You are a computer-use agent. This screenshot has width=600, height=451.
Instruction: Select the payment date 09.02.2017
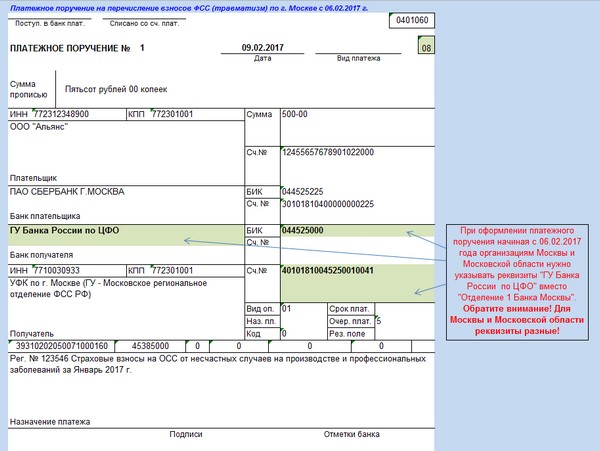point(262,48)
